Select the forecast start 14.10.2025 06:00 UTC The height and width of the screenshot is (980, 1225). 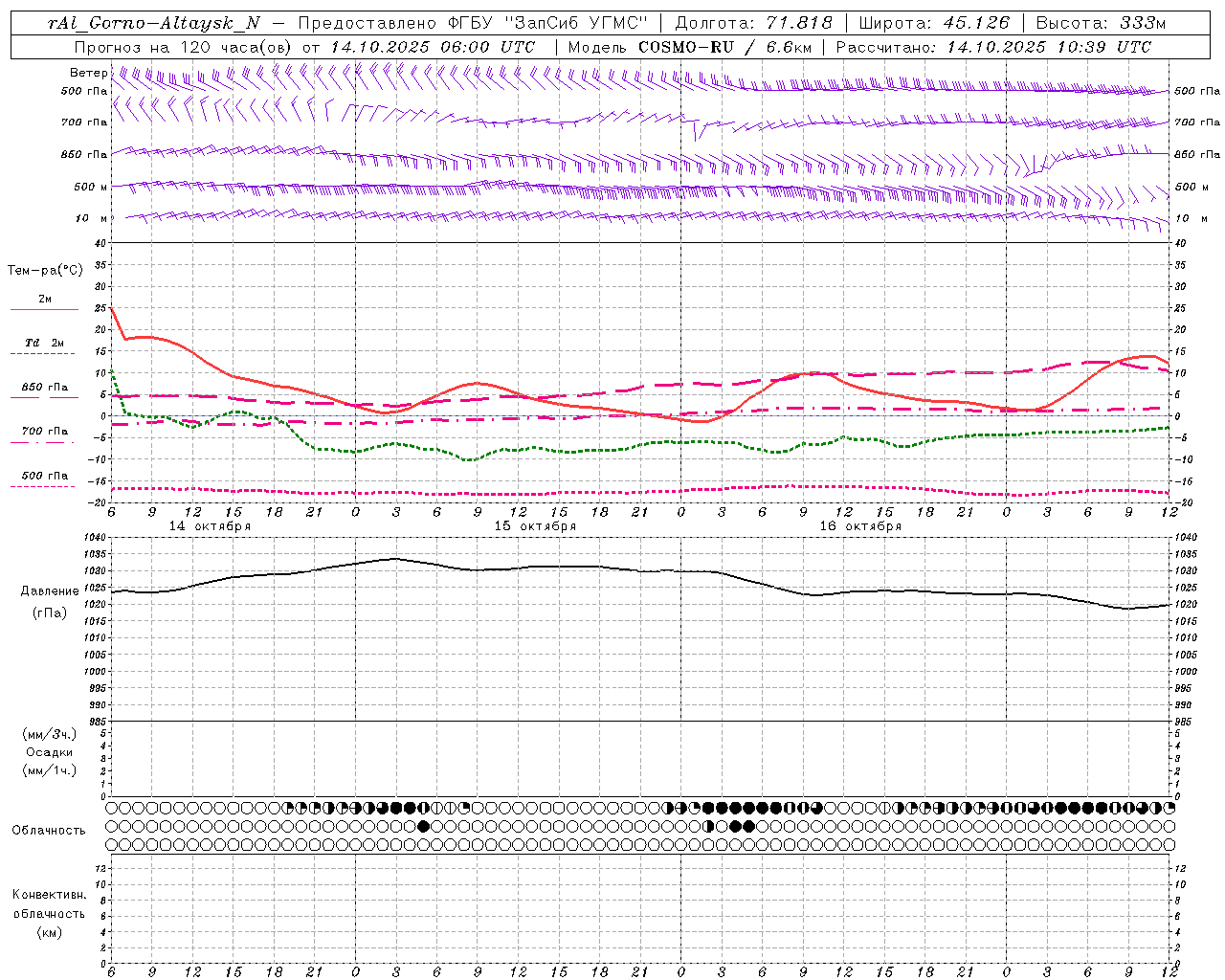[433, 47]
